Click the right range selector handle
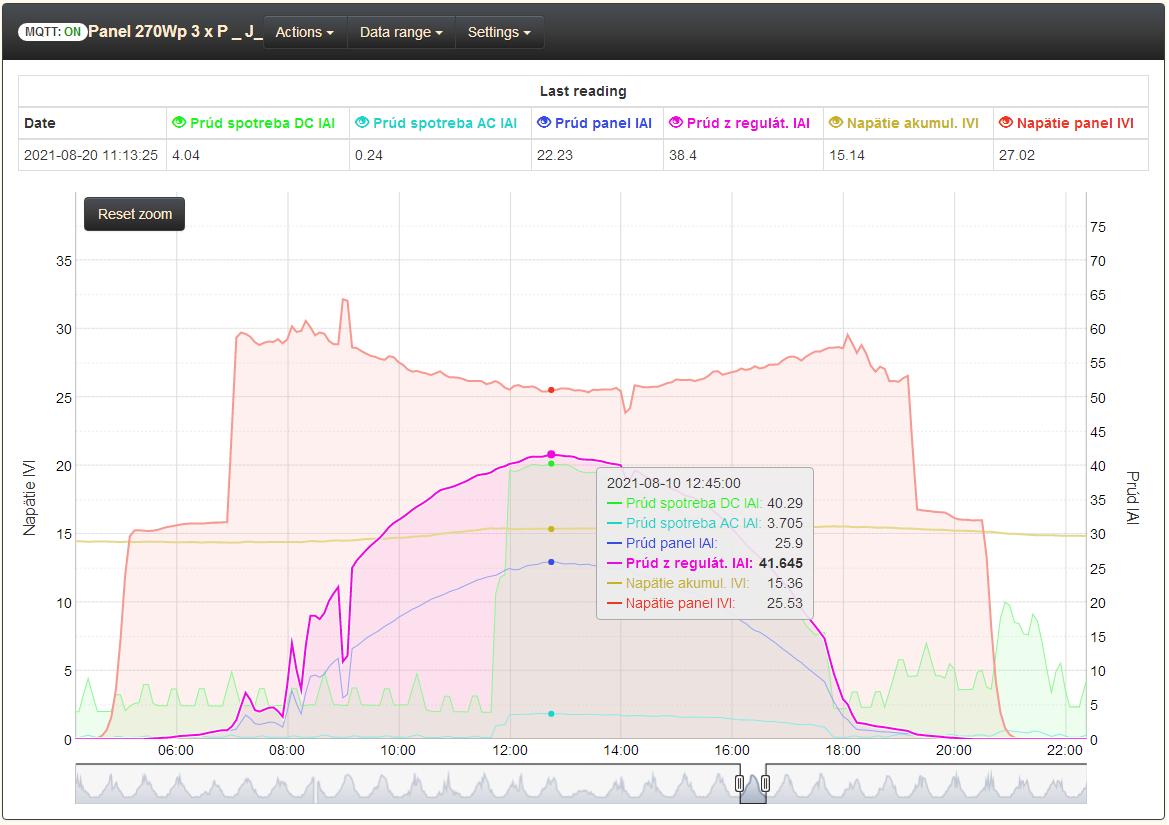Image resolution: width=1169 pixels, height=825 pixels. click(x=765, y=783)
